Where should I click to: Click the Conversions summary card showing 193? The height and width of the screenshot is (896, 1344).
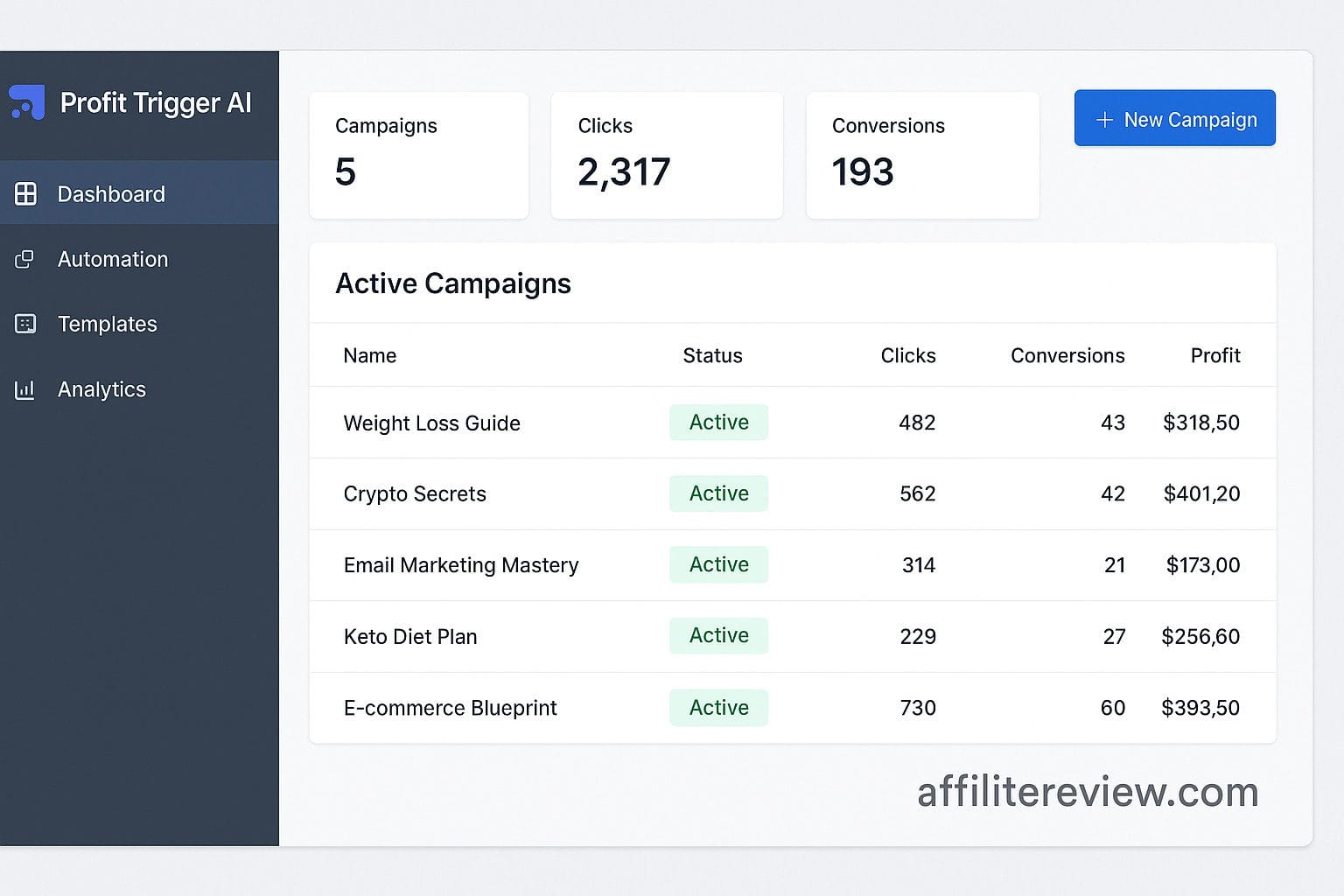click(922, 155)
